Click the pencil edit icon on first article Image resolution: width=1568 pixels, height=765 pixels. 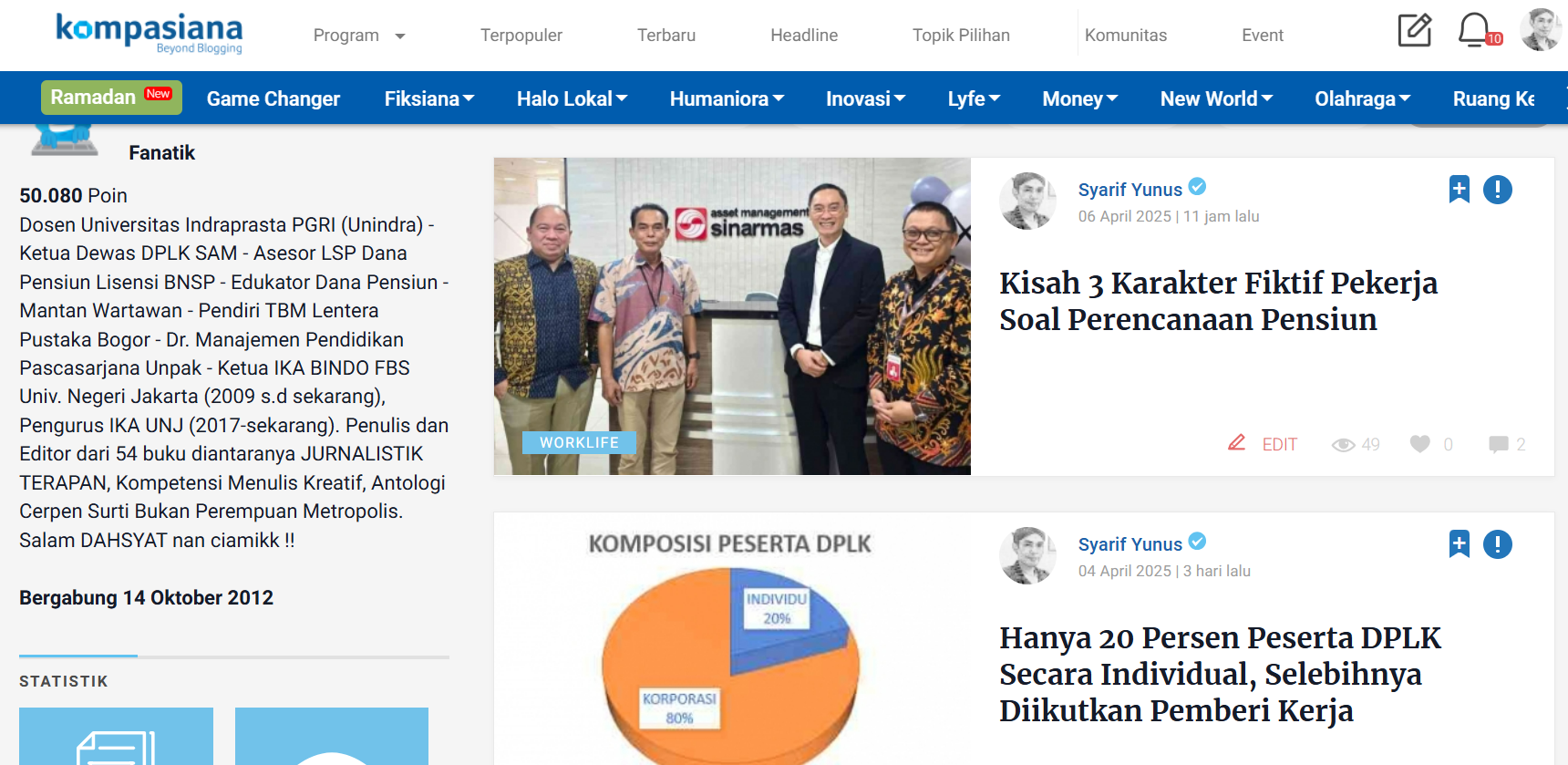(x=1236, y=443)
